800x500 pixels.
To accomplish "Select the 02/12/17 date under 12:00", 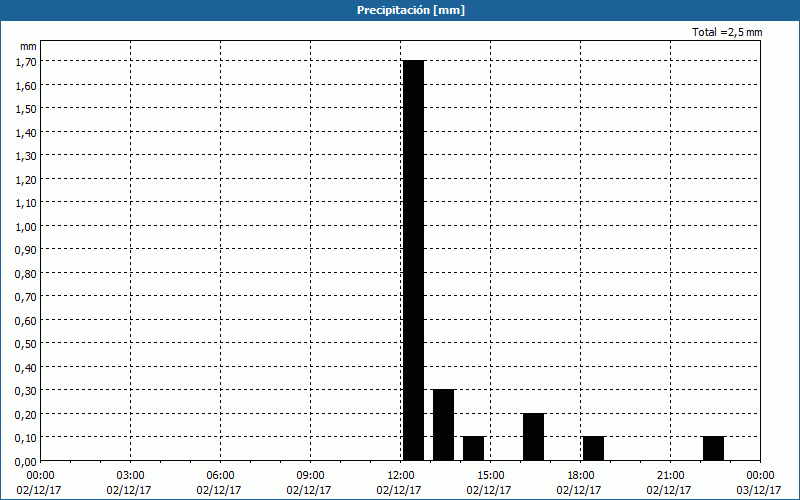I will click(399, 490).
